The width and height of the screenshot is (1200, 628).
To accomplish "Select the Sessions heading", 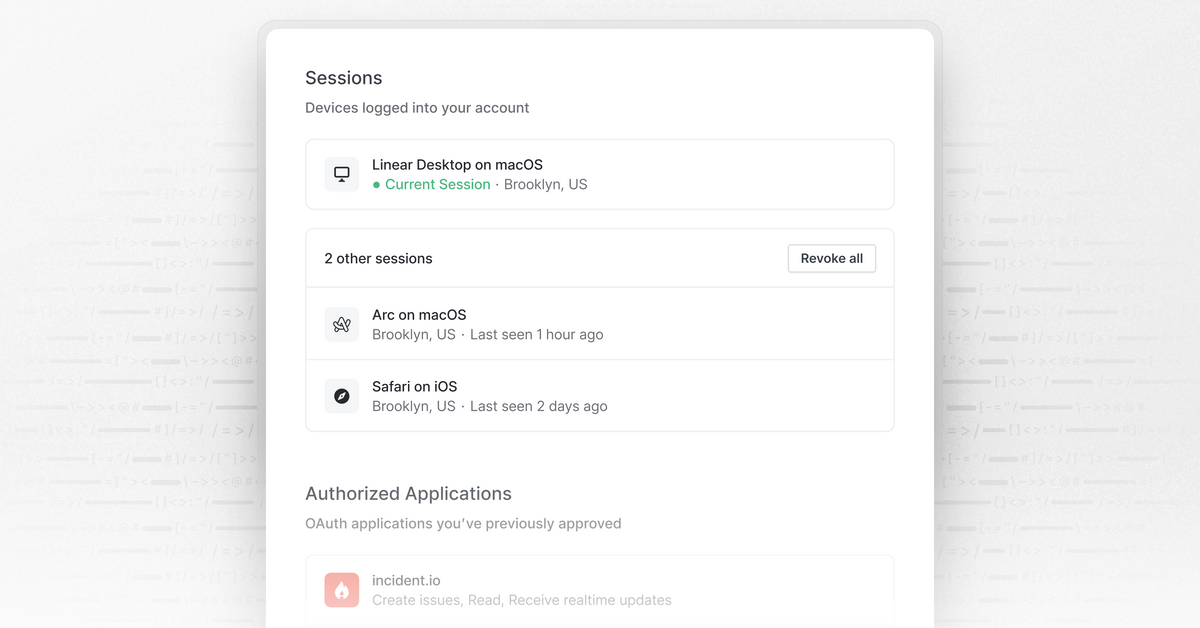I will point(344,77).
